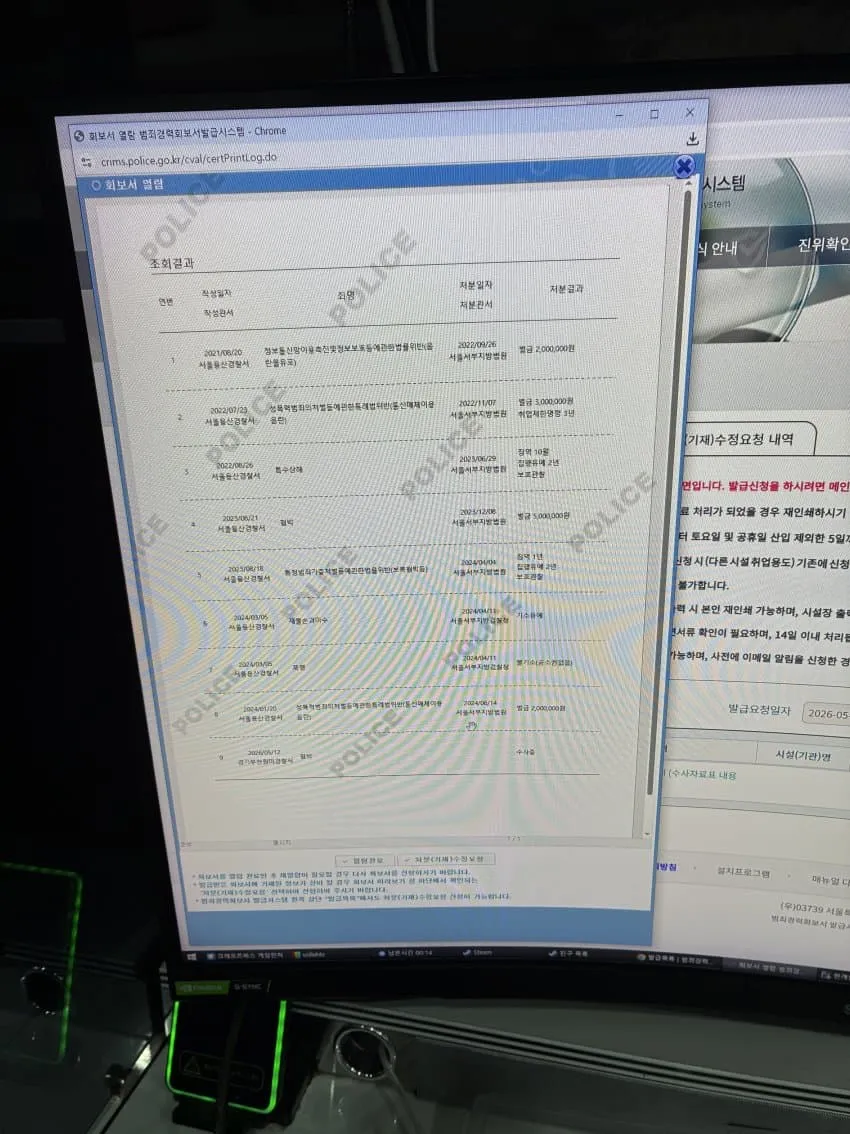Open the Windows Start menu

click(192, 956)
